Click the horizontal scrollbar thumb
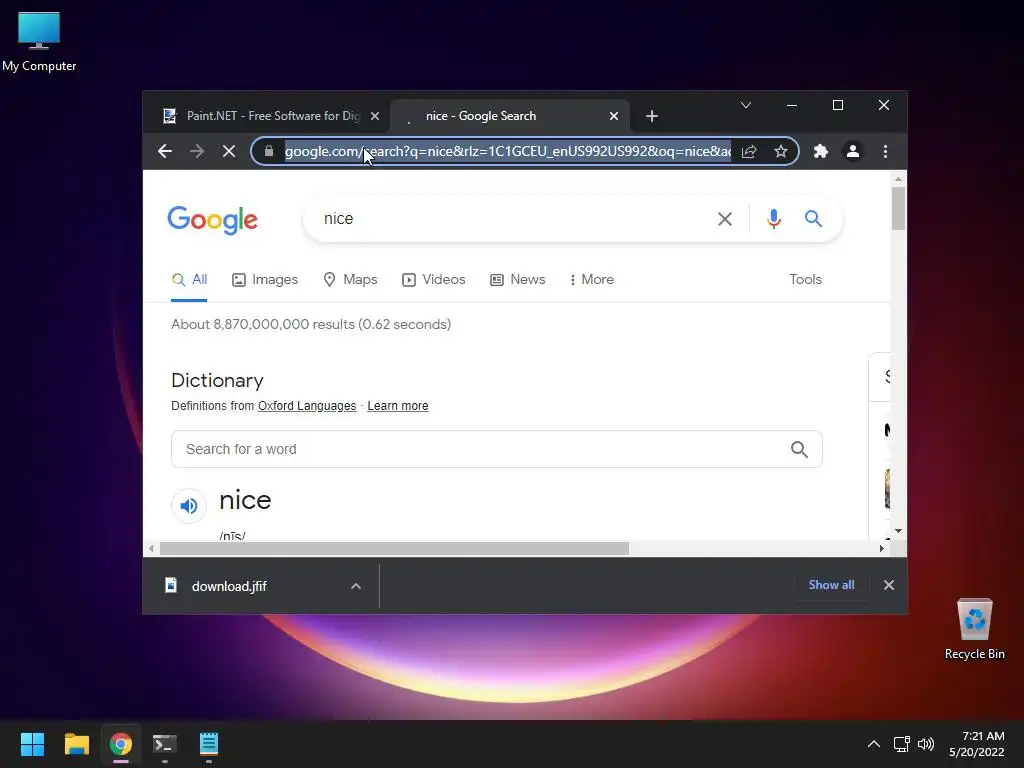Image resolution: width=1024 pixels, height=768 pixels. click(394, 549)
